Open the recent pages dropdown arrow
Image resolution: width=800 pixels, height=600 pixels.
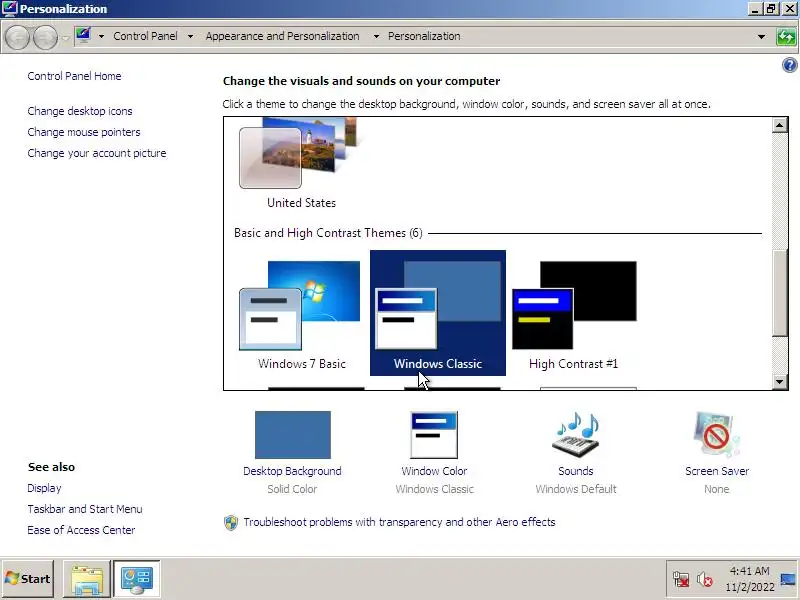[65, 38]
